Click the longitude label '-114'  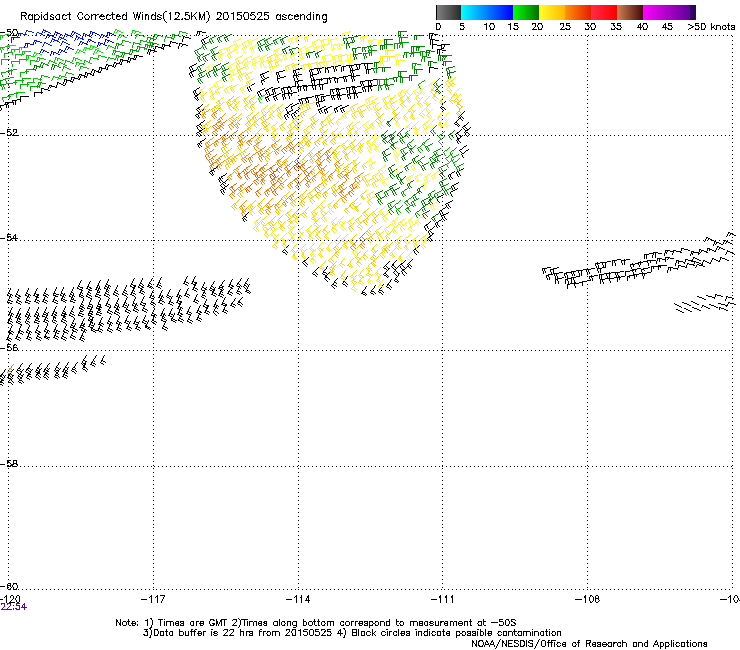click(298, 599)
